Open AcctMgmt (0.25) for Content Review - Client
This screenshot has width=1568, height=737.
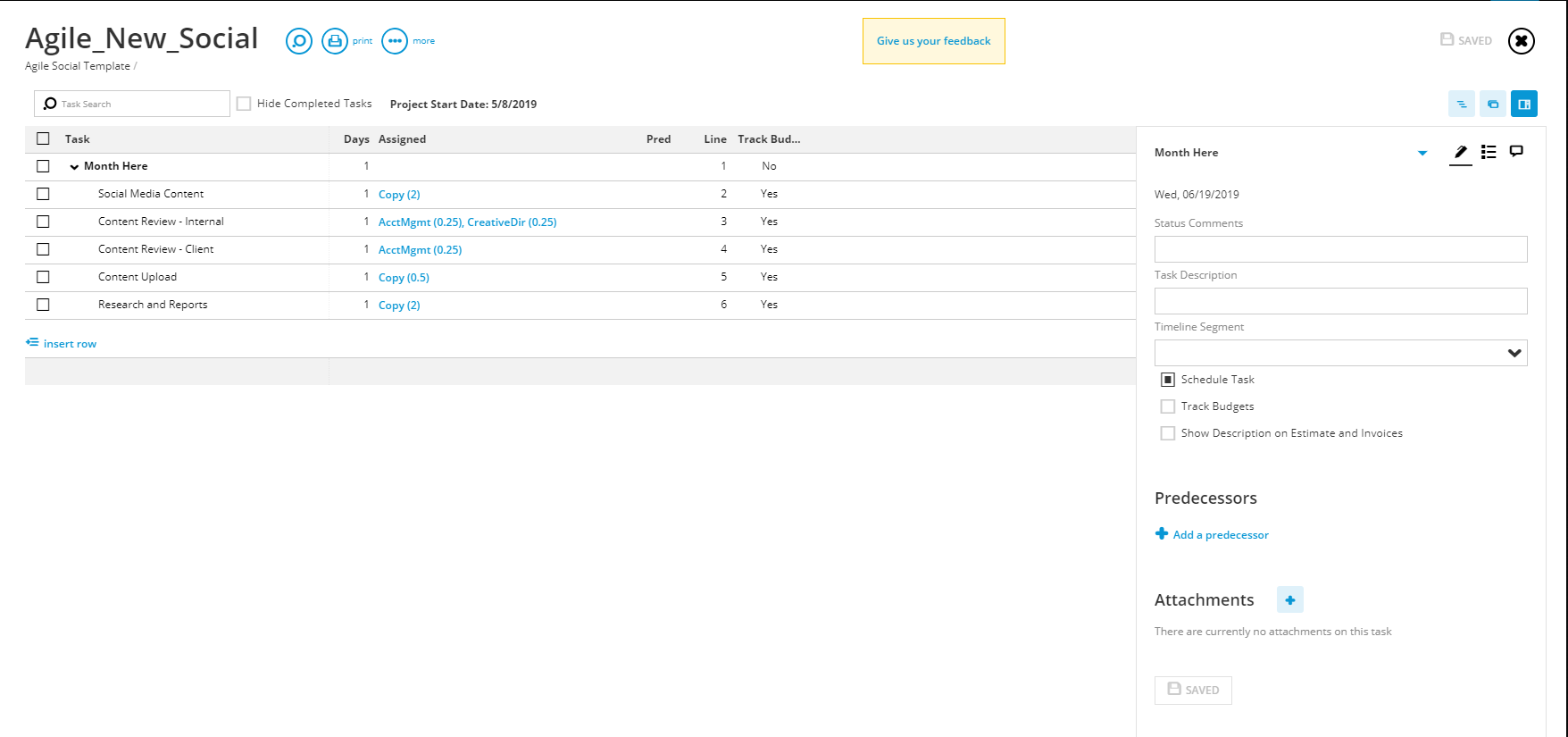click(421, 250)
